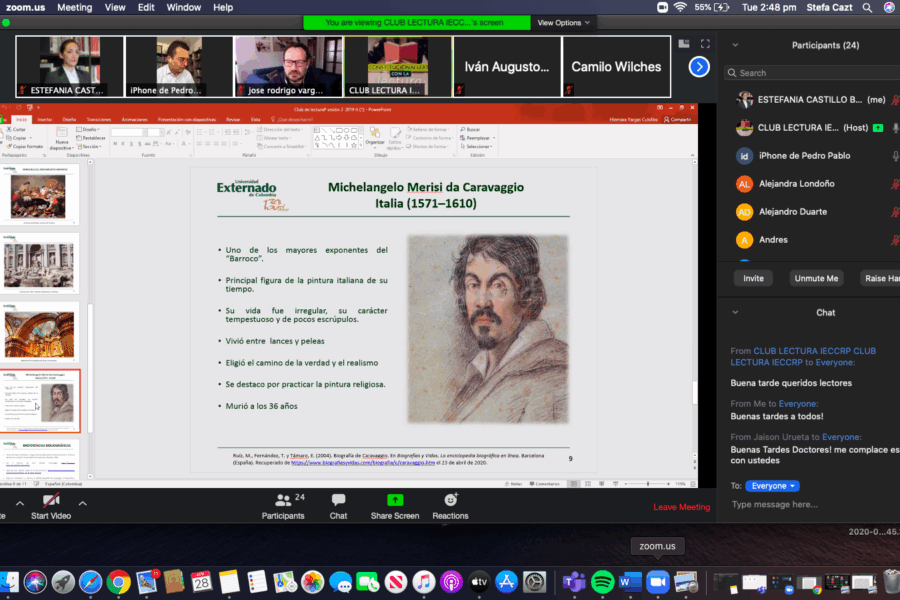Collapse the Participants panel chevron

coord(735,45)
